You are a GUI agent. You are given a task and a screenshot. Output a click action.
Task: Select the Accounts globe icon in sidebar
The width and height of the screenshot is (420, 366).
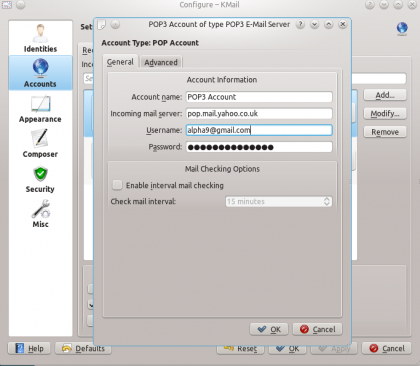[40, 67]
